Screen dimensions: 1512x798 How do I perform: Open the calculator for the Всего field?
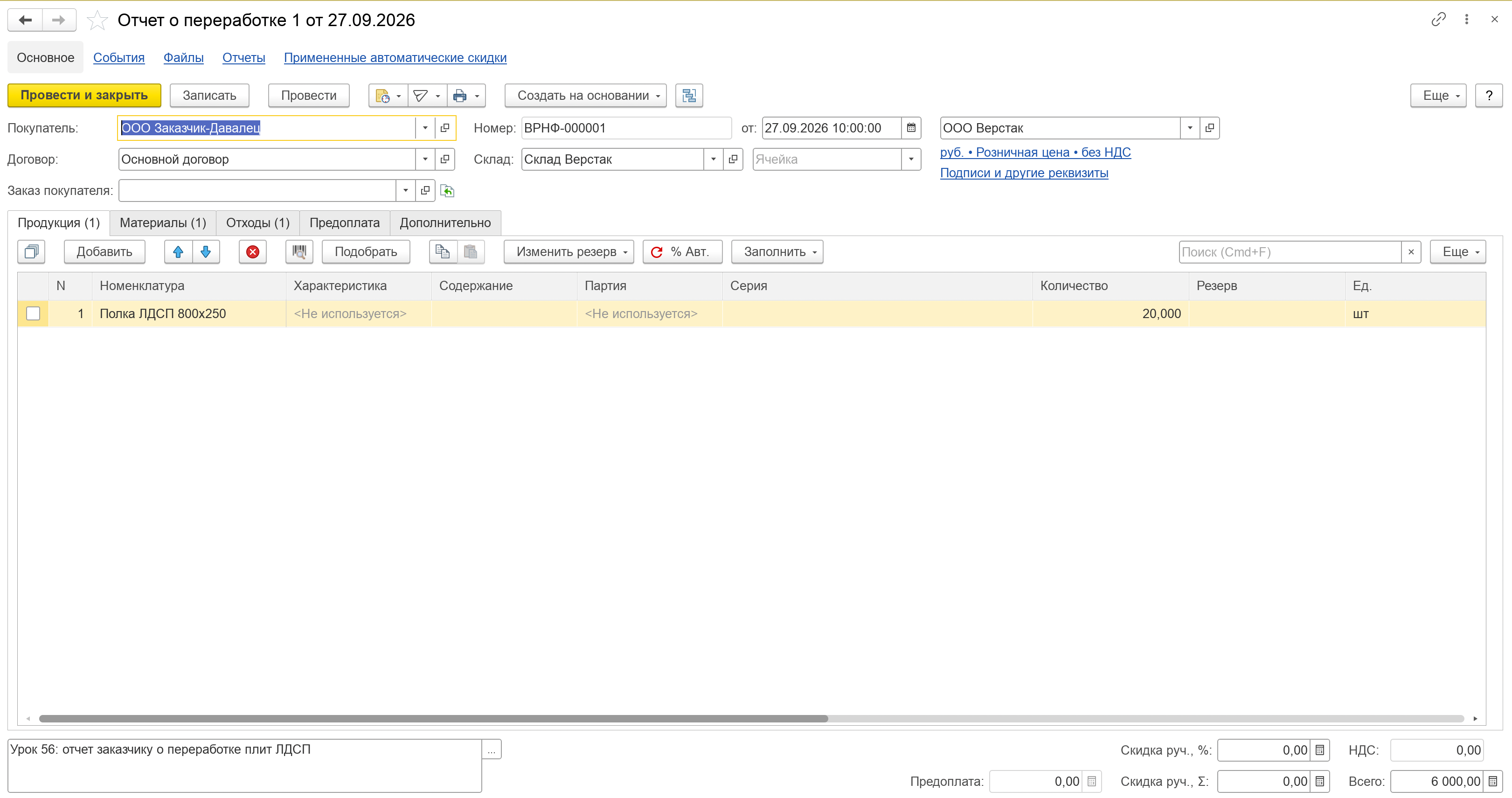click(1492, 782)
